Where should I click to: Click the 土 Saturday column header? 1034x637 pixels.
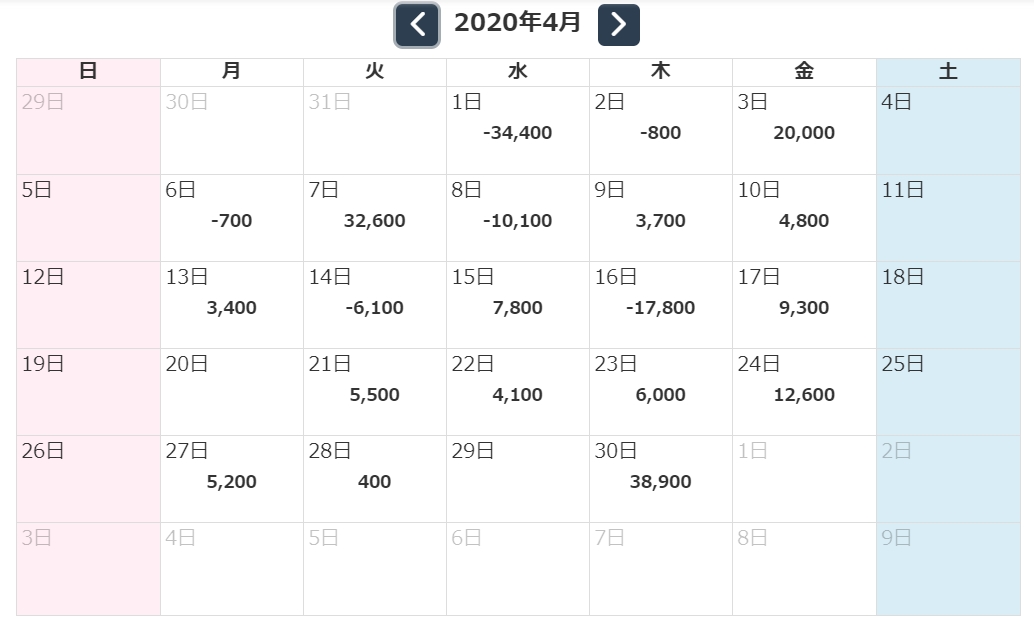(x=947, y=72)
